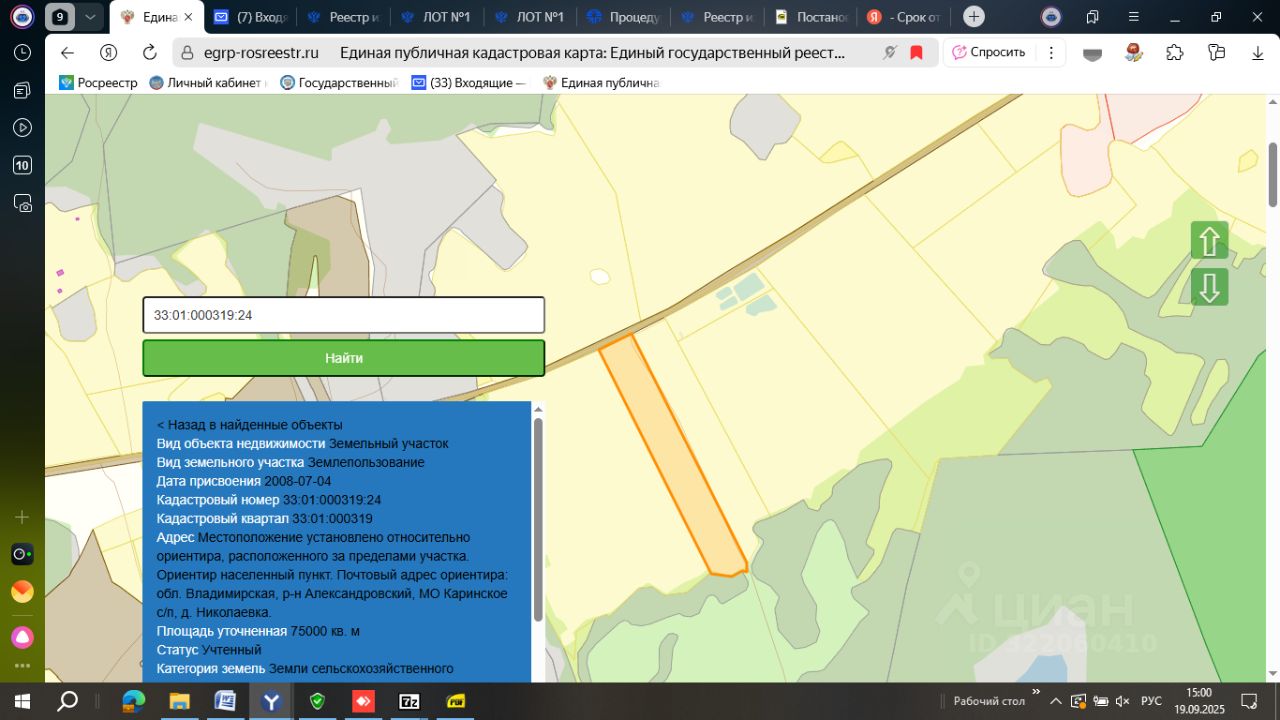Open File Explorer from the taskbar
The width and height of the screenshot is (1280, 720).
click(179, 701)
